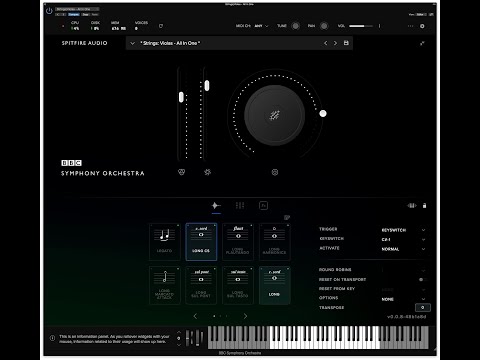Click the Expression icon under the left slider
This screenshot has height=360, width=480.
[x=181, y=172]
